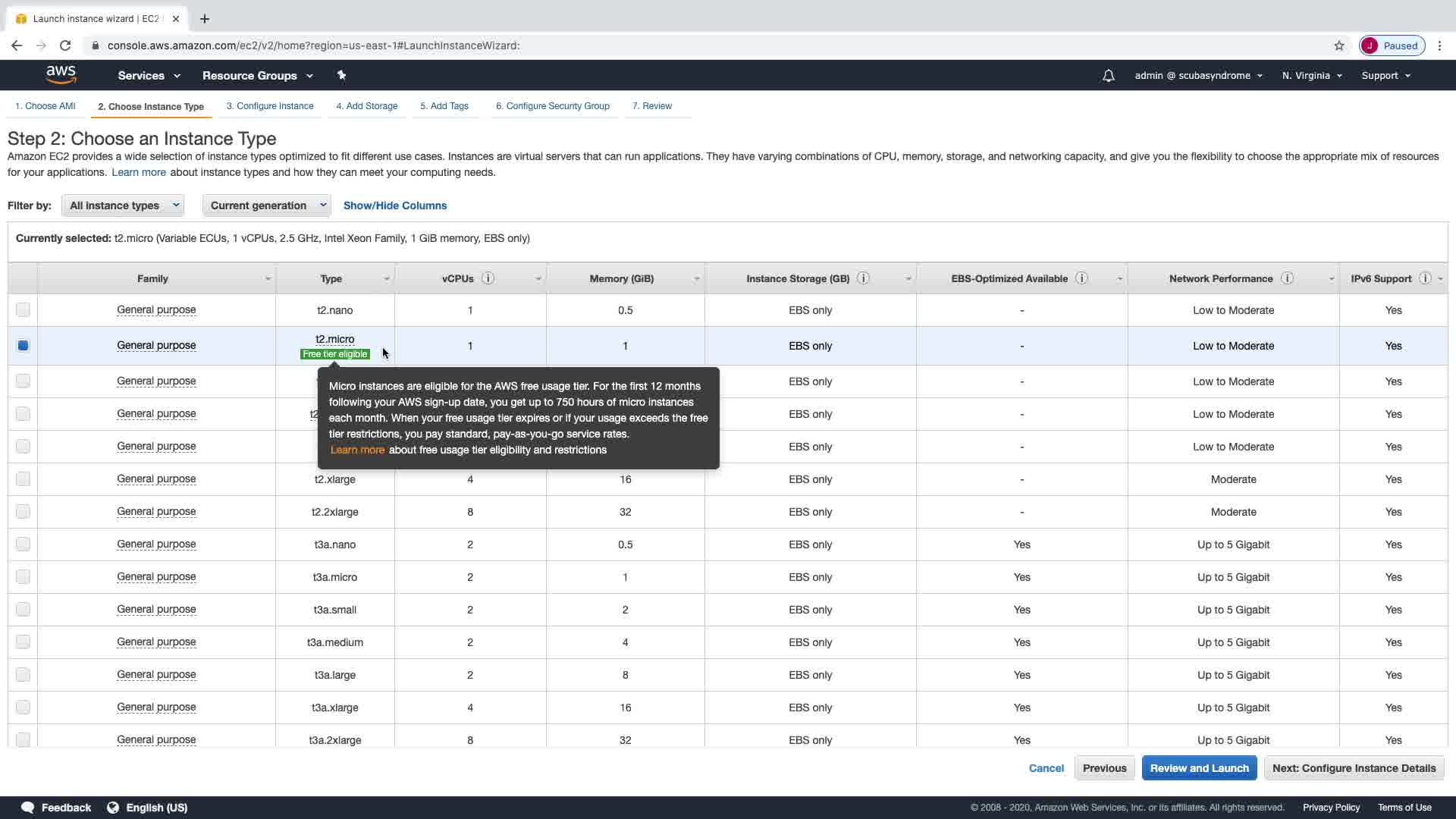Click the browser reload icon
Viewport: 1456px width, 819px height.
tap(65, 45)
